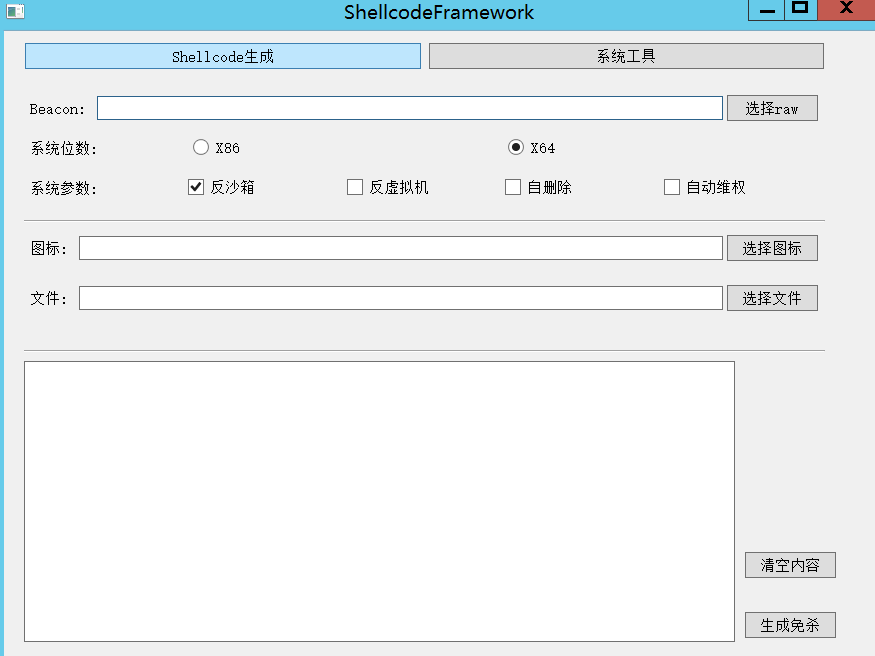Click inside the Beacon input field
The height and width of the screenshot is (656, 875).
click(408, 107)
